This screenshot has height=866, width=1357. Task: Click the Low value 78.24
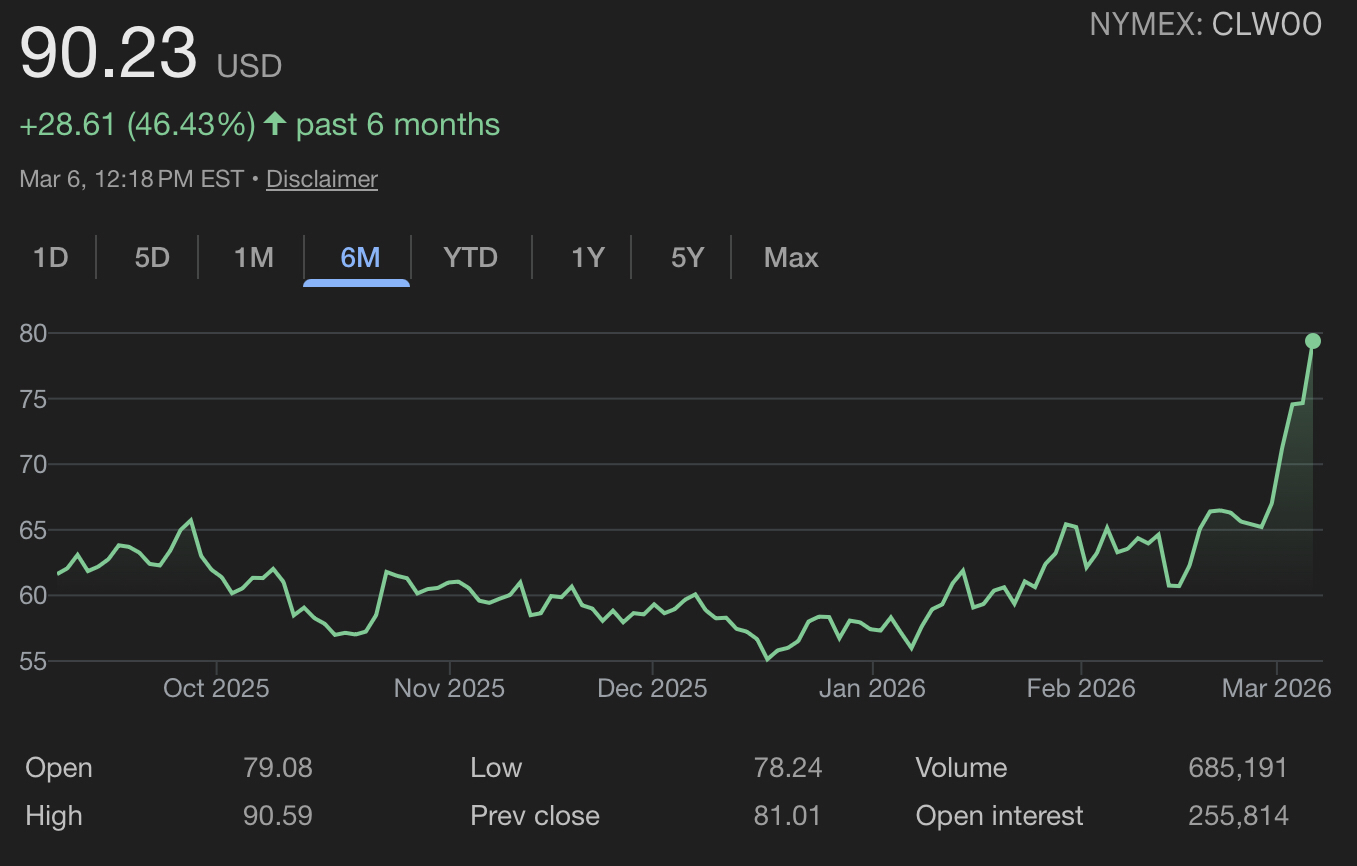pyautogui.click(x=788, y=768)
